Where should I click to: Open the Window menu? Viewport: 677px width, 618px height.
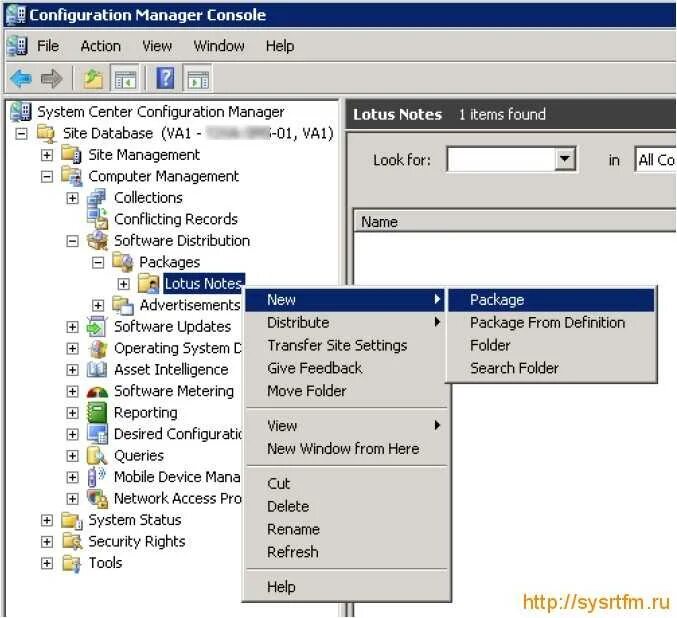click(219, 45)
